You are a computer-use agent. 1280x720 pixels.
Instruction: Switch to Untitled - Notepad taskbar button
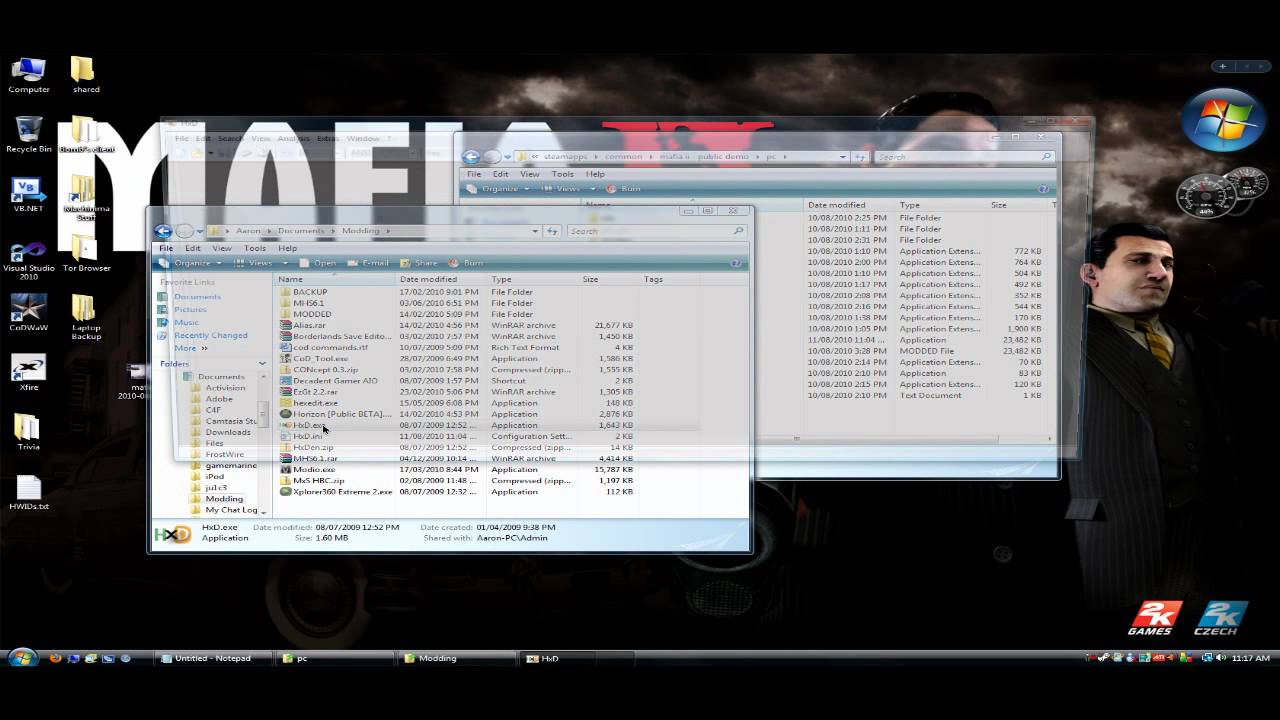[214, 658]
